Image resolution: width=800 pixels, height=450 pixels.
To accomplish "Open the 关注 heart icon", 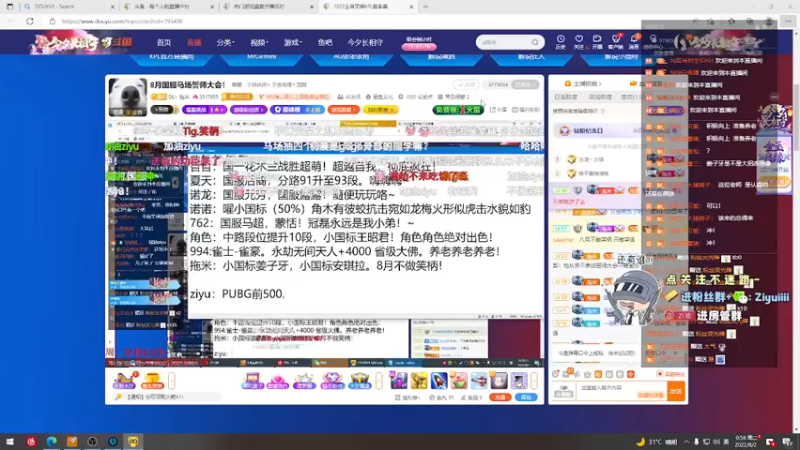I will point(579,42).
